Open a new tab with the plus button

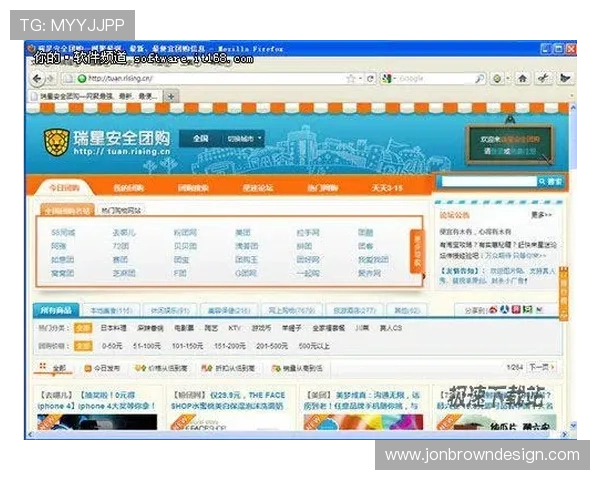171,96
